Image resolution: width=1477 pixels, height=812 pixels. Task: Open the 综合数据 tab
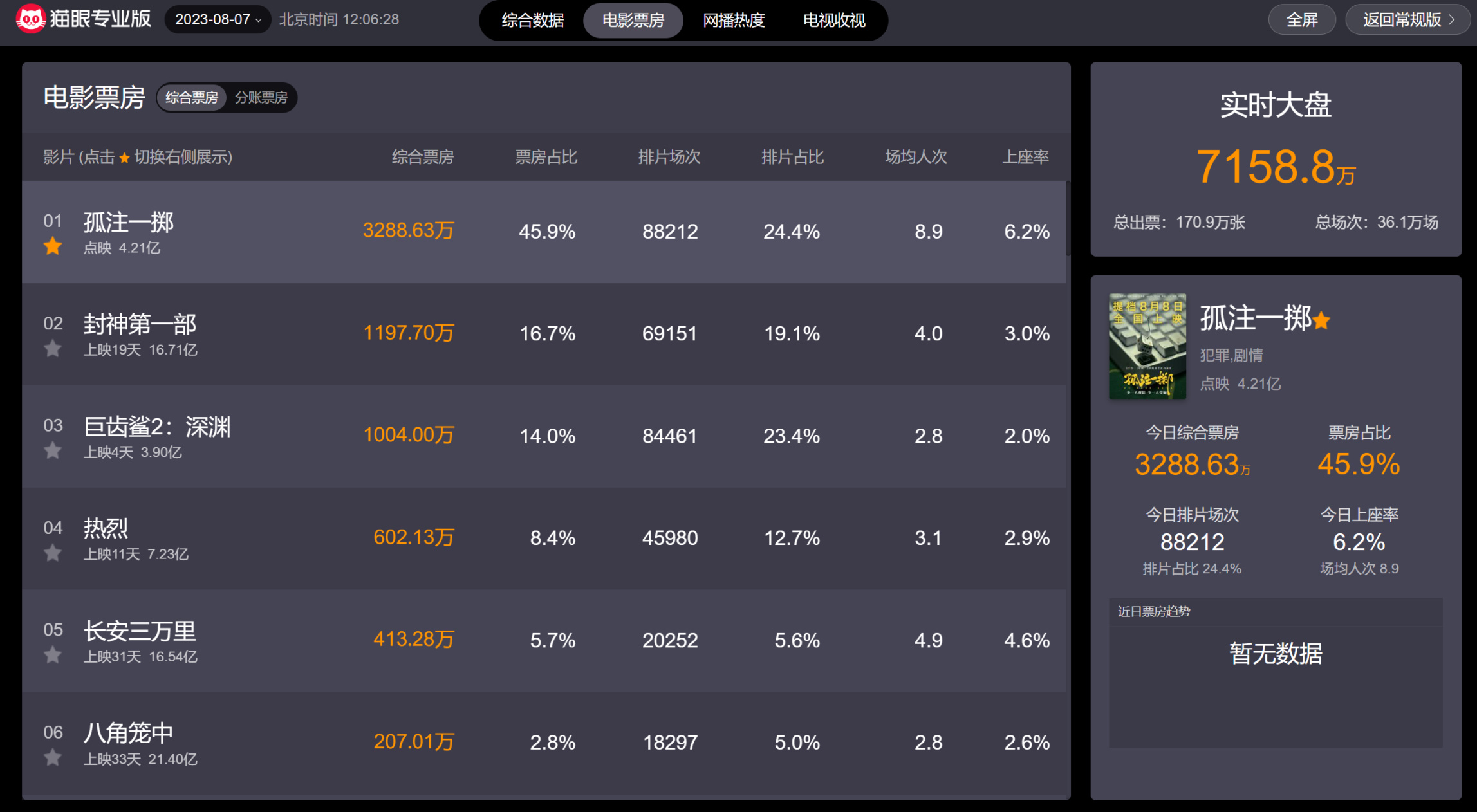pos(533,21)
